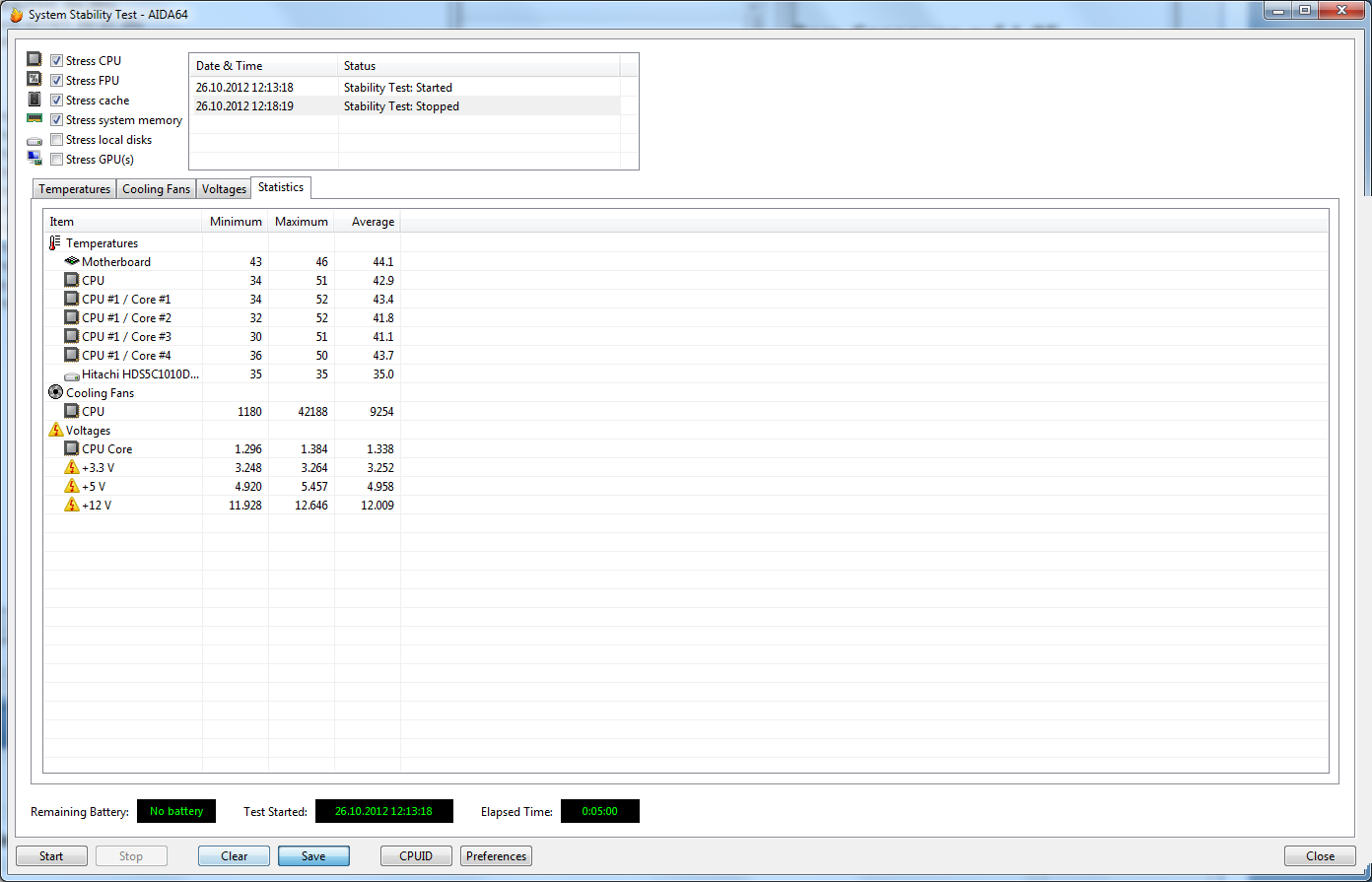Click the hard drive icon for Hitachi HDS5C1010D
Screen dimensions: 1372x882
click(x=71, y=374)
